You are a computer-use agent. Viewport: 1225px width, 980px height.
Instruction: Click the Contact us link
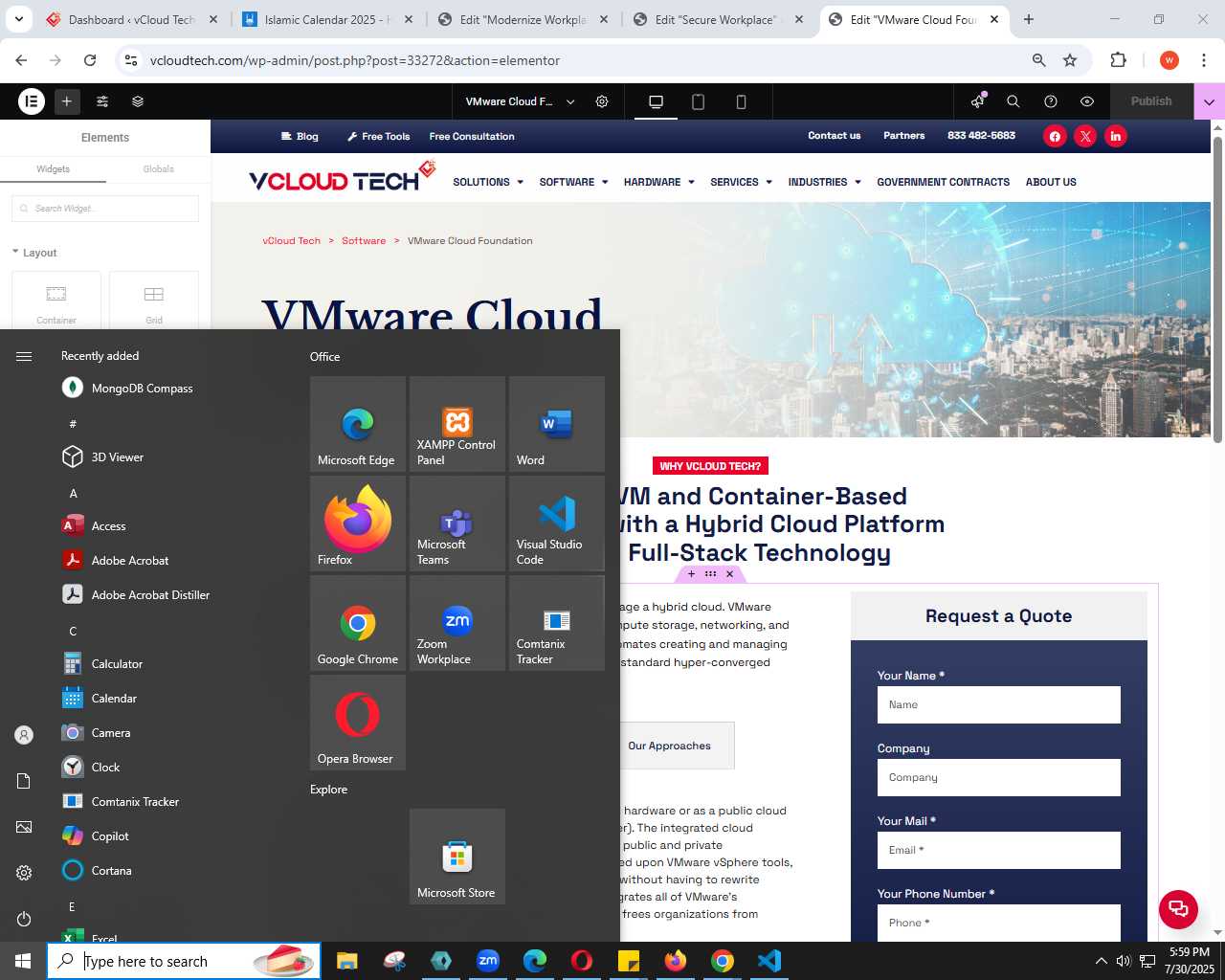coord(834,135)
